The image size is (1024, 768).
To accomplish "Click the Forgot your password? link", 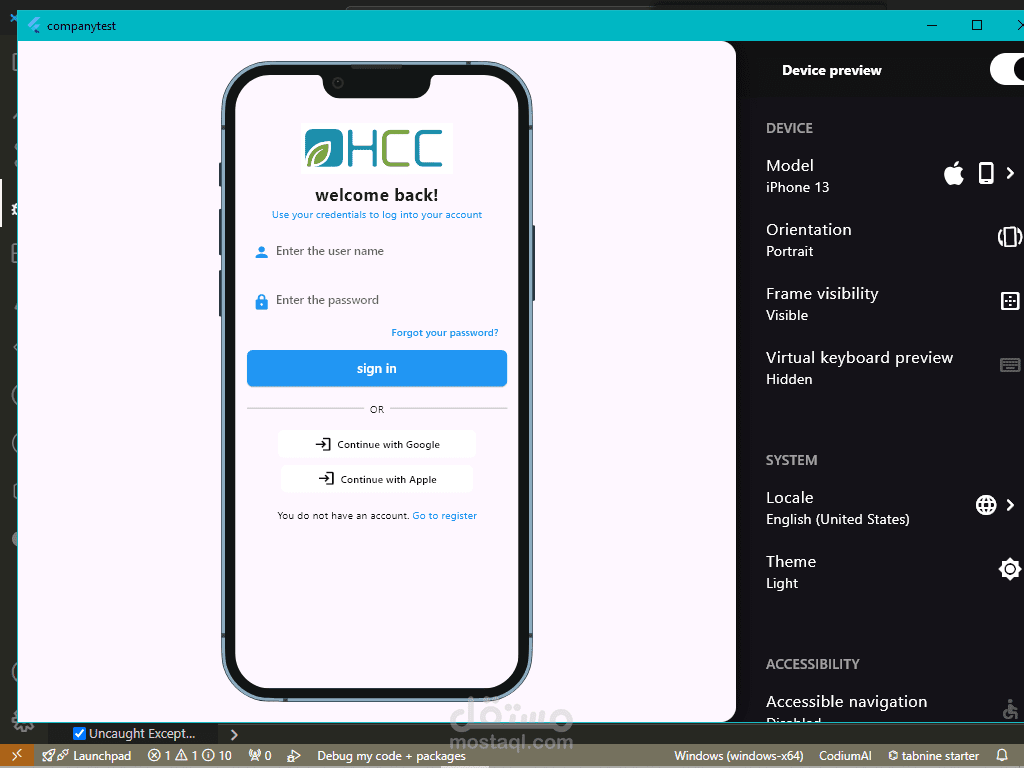I will click(445, 332).
